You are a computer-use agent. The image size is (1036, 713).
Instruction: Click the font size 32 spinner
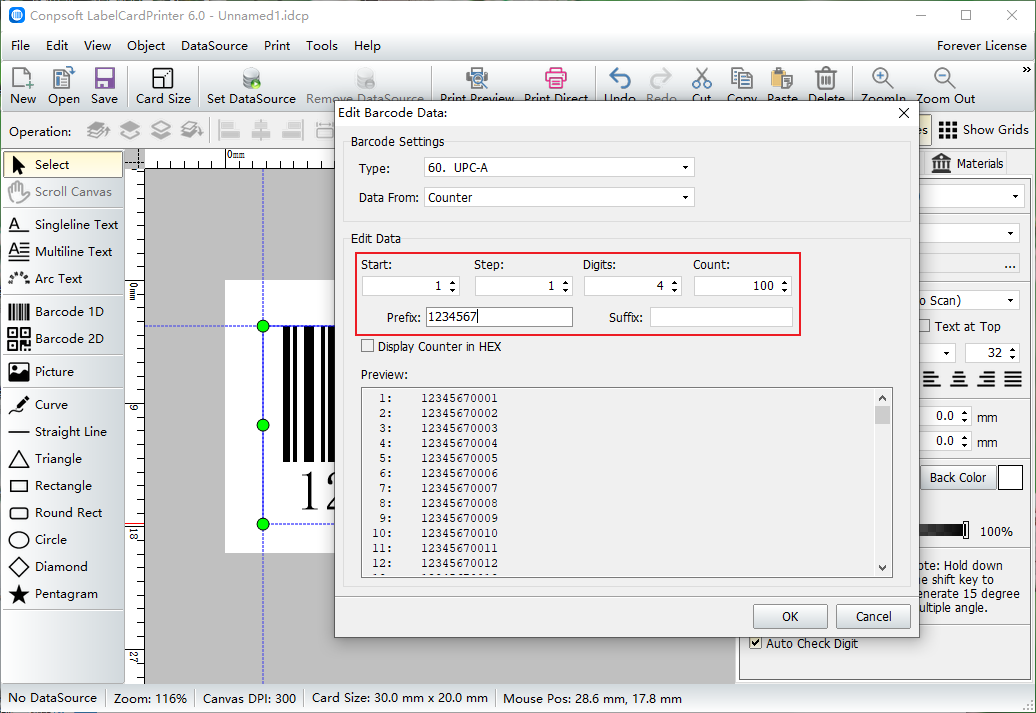[1012, 353]
